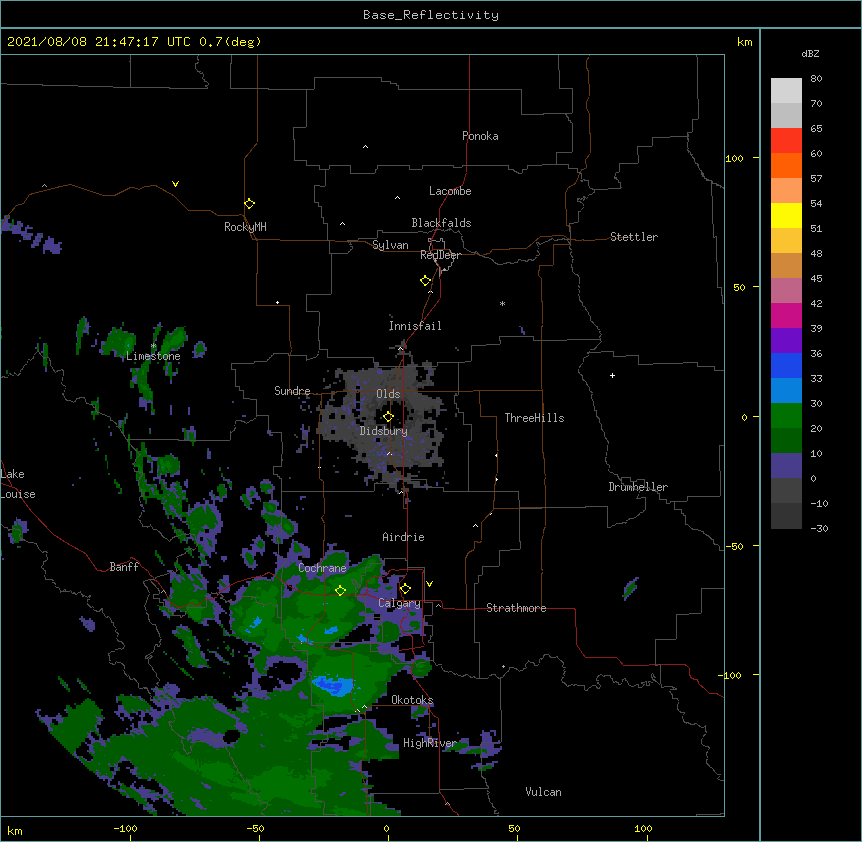Viewport: 862px width, 842px height.
Task: Click the RockyMH label
Action: 245,227
